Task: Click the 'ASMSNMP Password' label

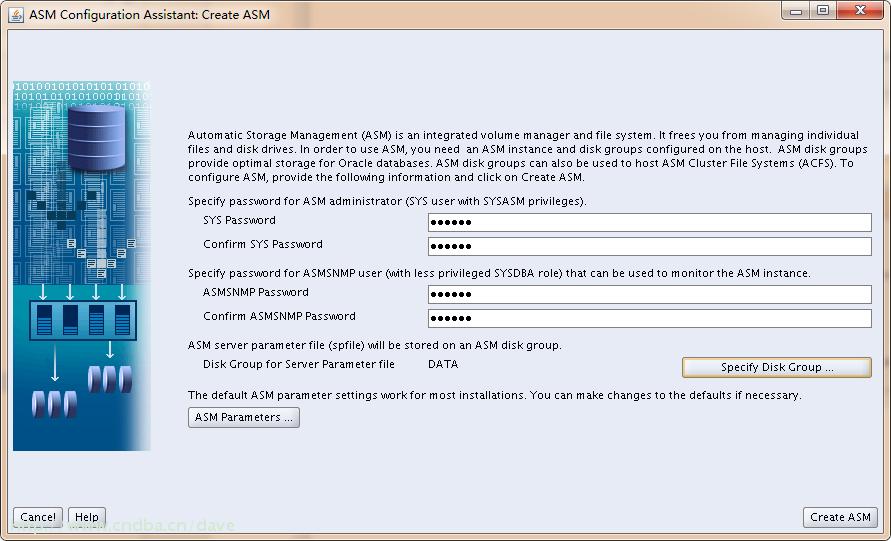Action: 256,292
